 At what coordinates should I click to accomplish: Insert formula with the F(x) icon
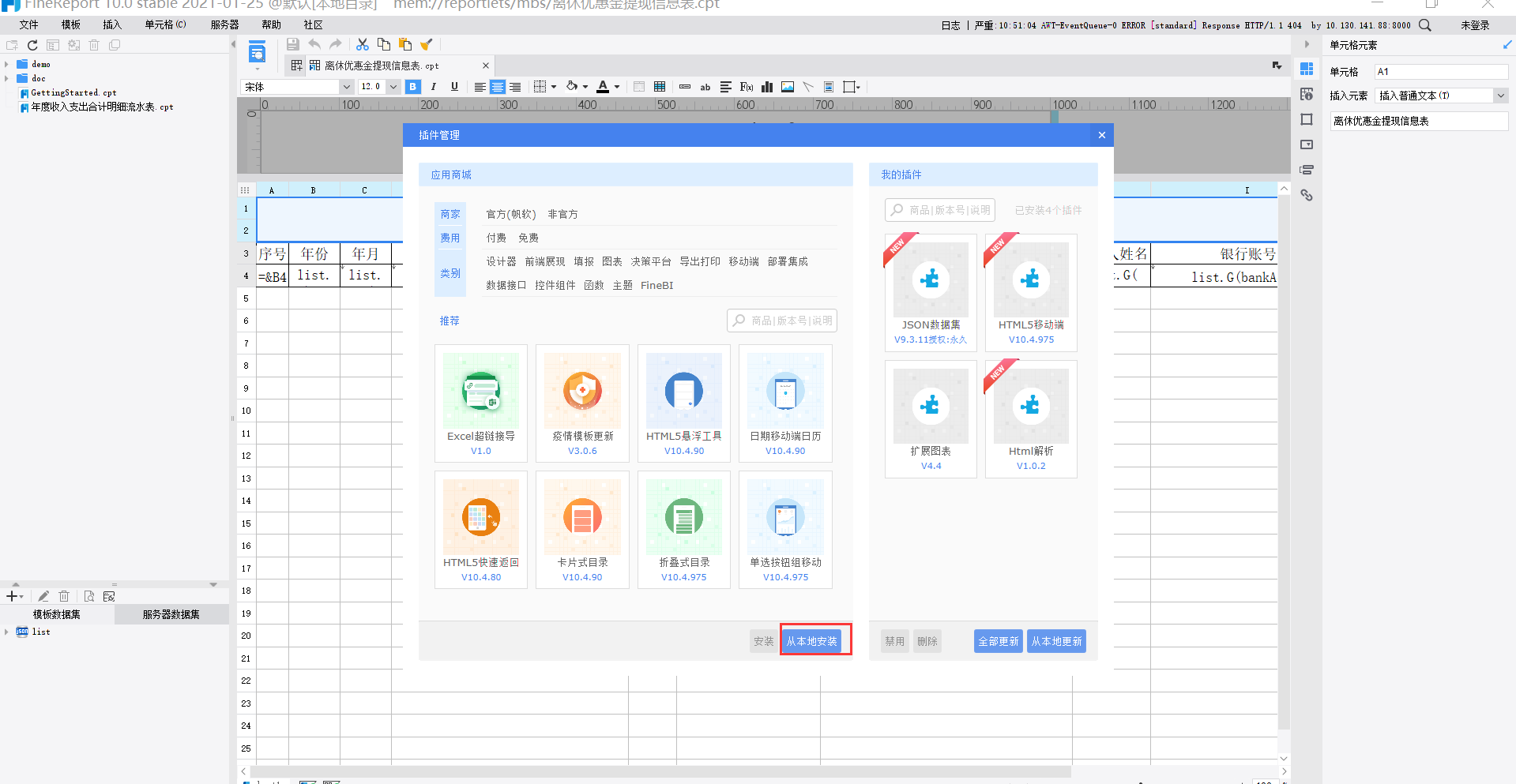point(747,87)
